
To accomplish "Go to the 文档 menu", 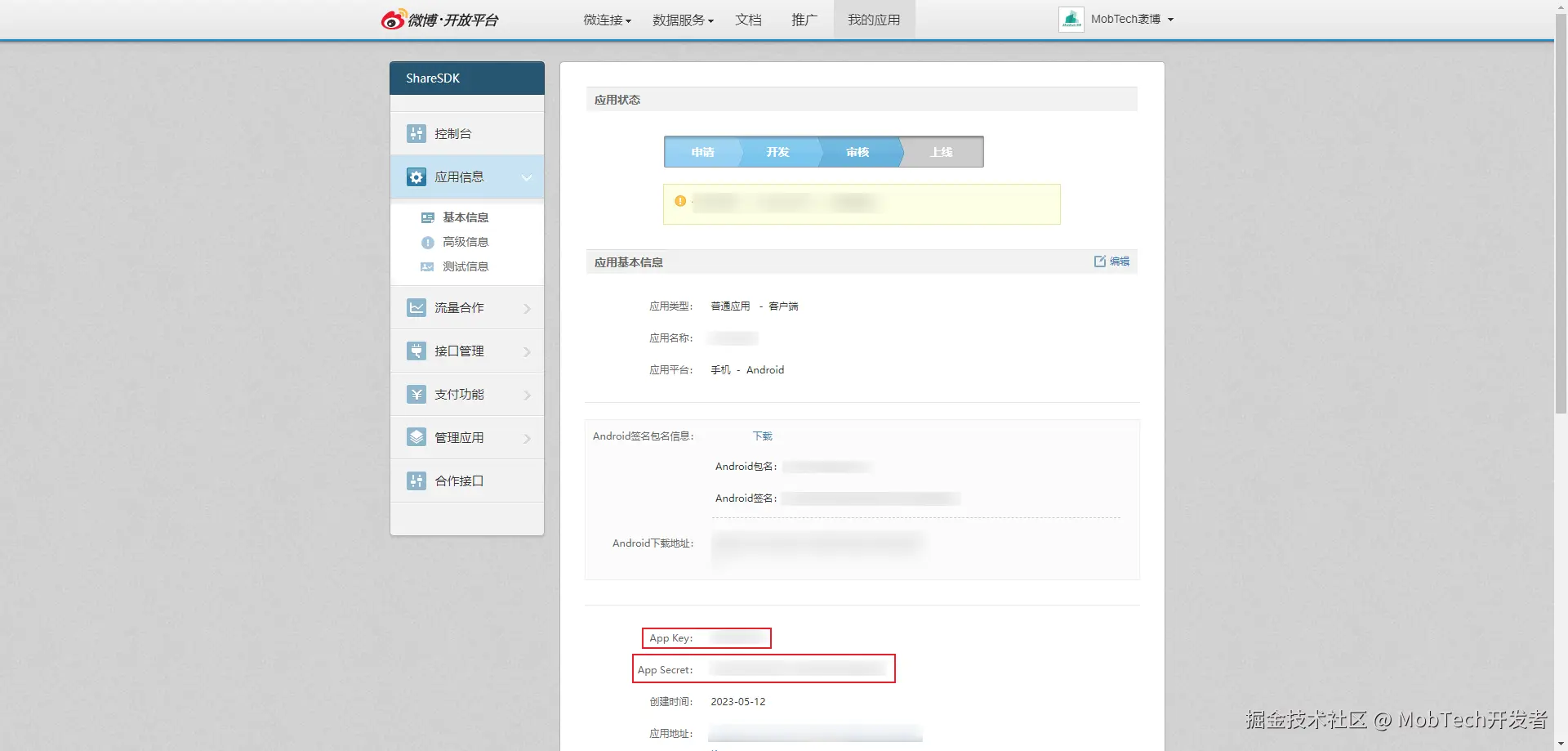I will [748, 20].
